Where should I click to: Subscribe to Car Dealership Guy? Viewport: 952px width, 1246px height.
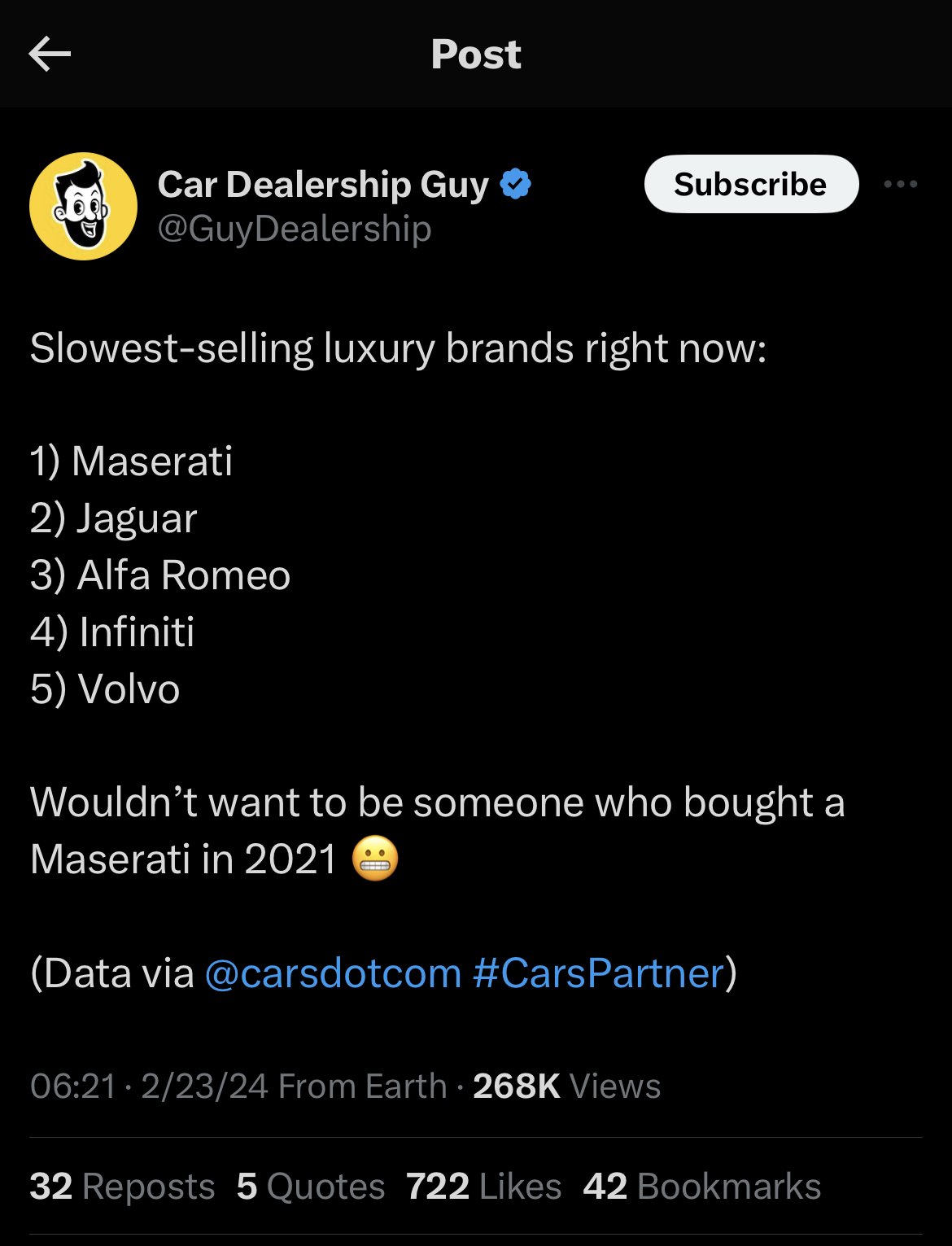coord(751,184)
